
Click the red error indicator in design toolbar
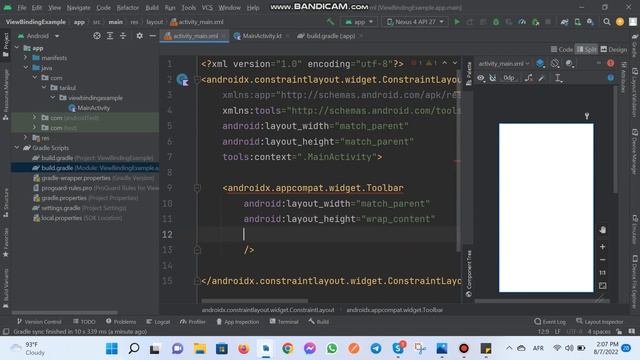(610, 63)
